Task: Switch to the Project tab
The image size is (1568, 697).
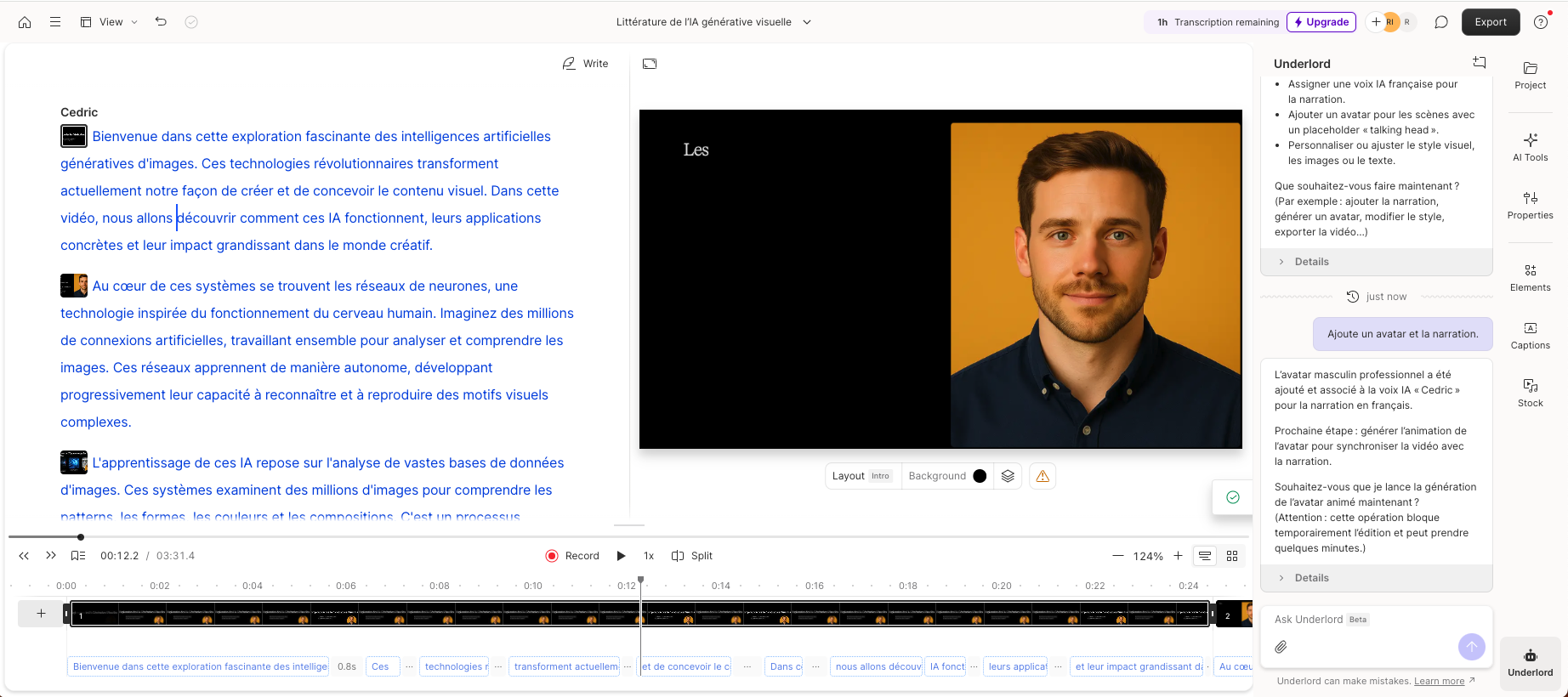Action: pos(1530,75)
